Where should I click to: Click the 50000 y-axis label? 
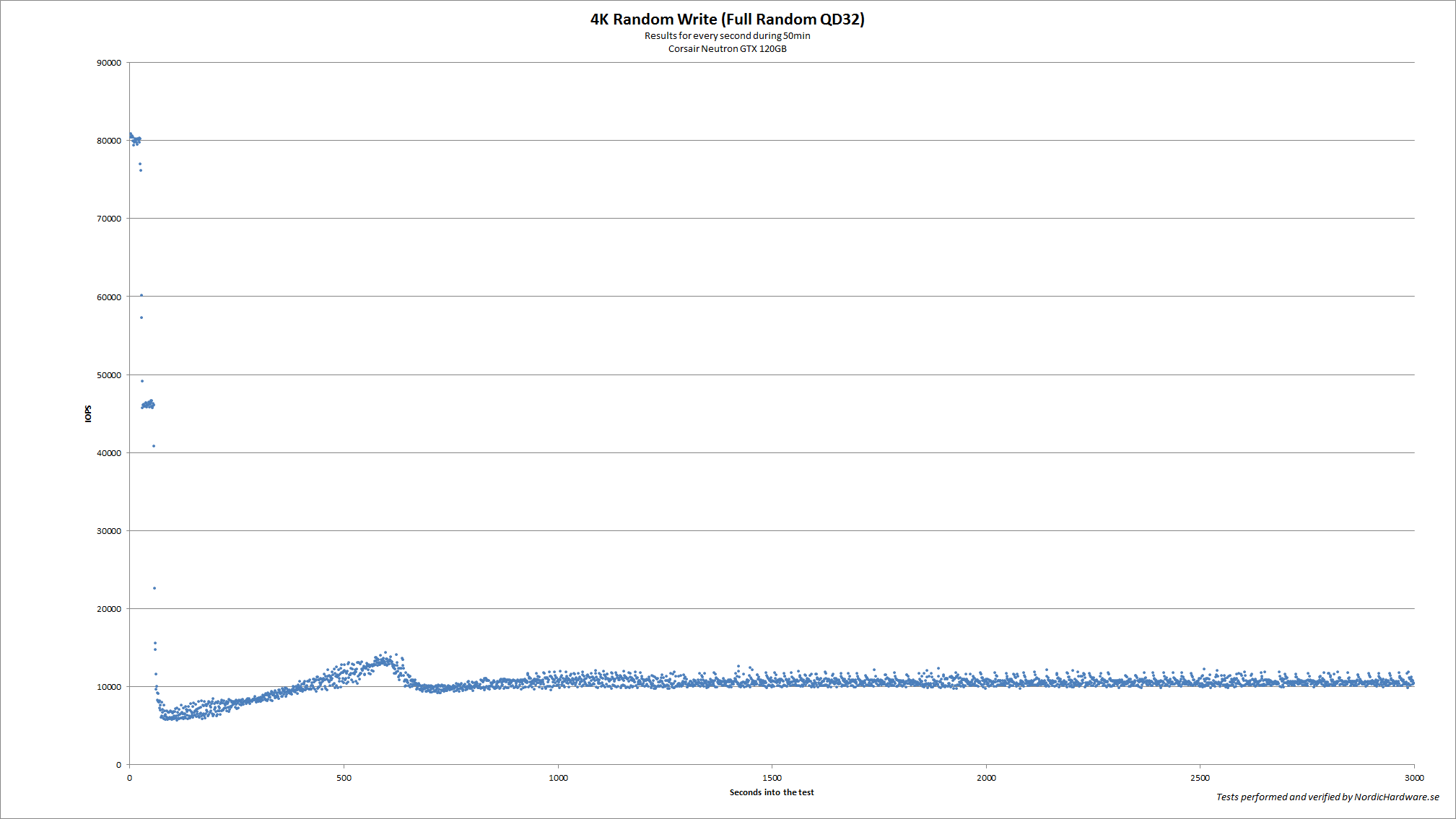click(x=109, y=375)
